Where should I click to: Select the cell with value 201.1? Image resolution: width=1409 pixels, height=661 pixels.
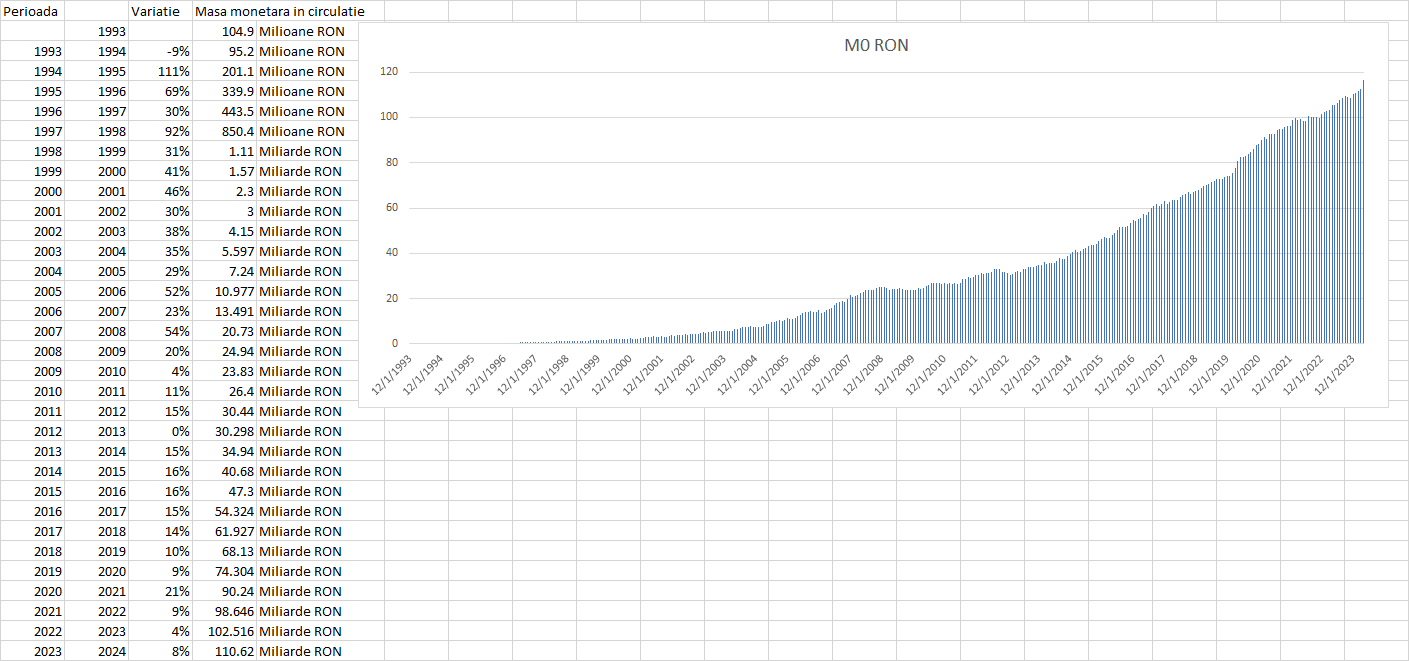point(224,71)
